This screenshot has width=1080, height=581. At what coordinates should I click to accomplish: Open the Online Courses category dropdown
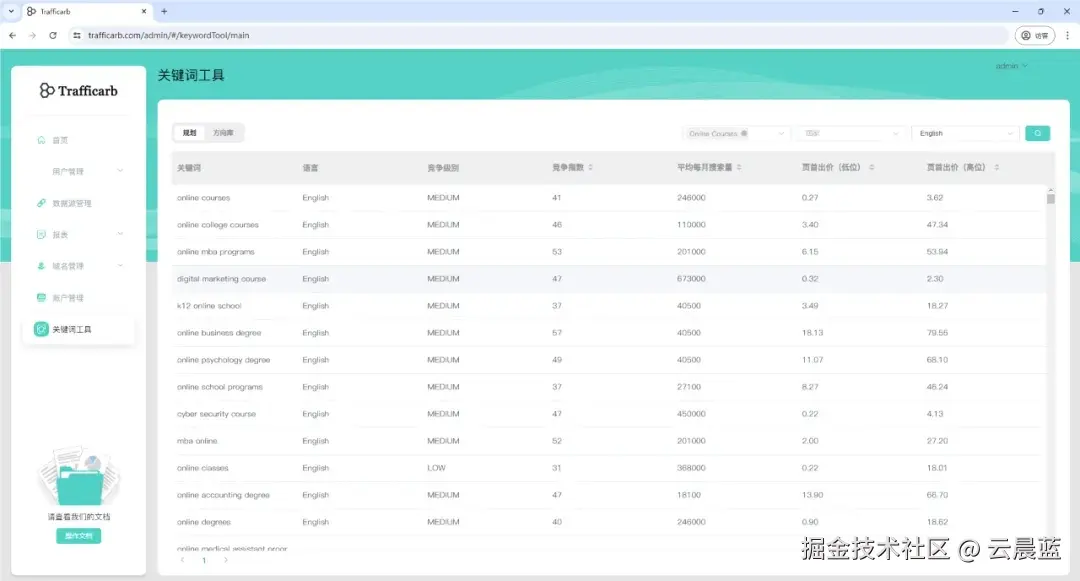coord(735,134)
